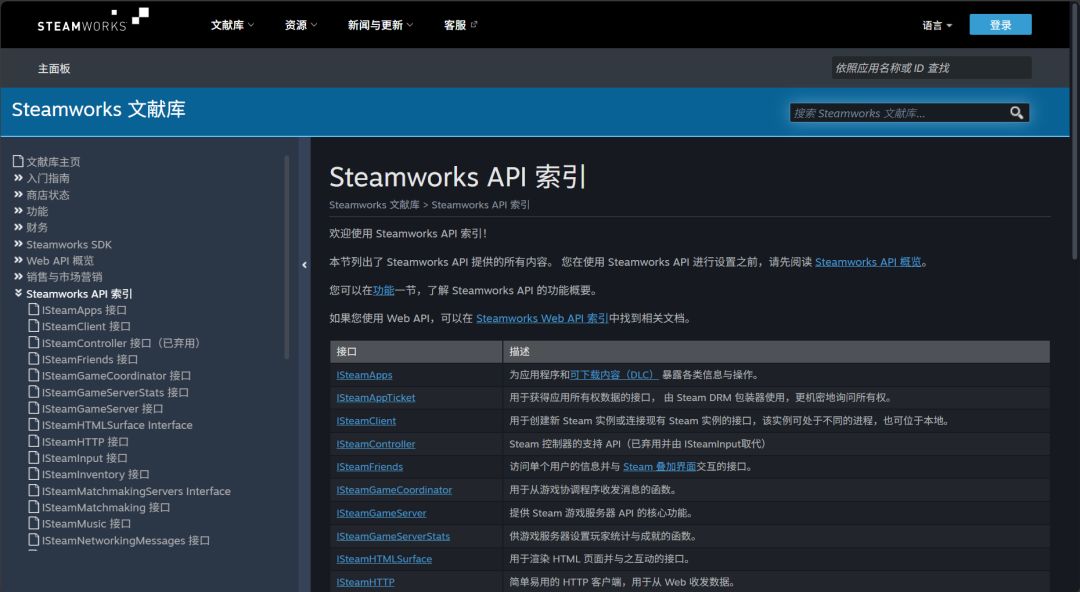Open the Steamworks Web API 索引 link
Viewport: 1080px width, 592px height.
(542, 318)
